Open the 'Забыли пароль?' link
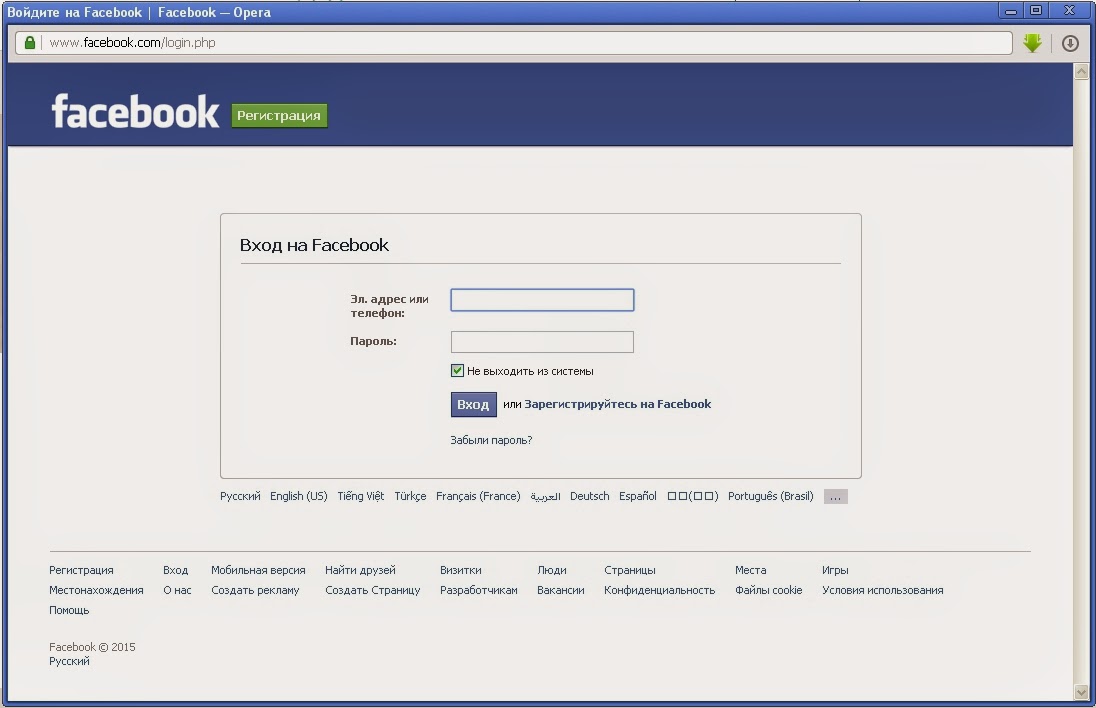Image resolution: width=1096 pixels, height=708 pixels. tap(491, 440)
